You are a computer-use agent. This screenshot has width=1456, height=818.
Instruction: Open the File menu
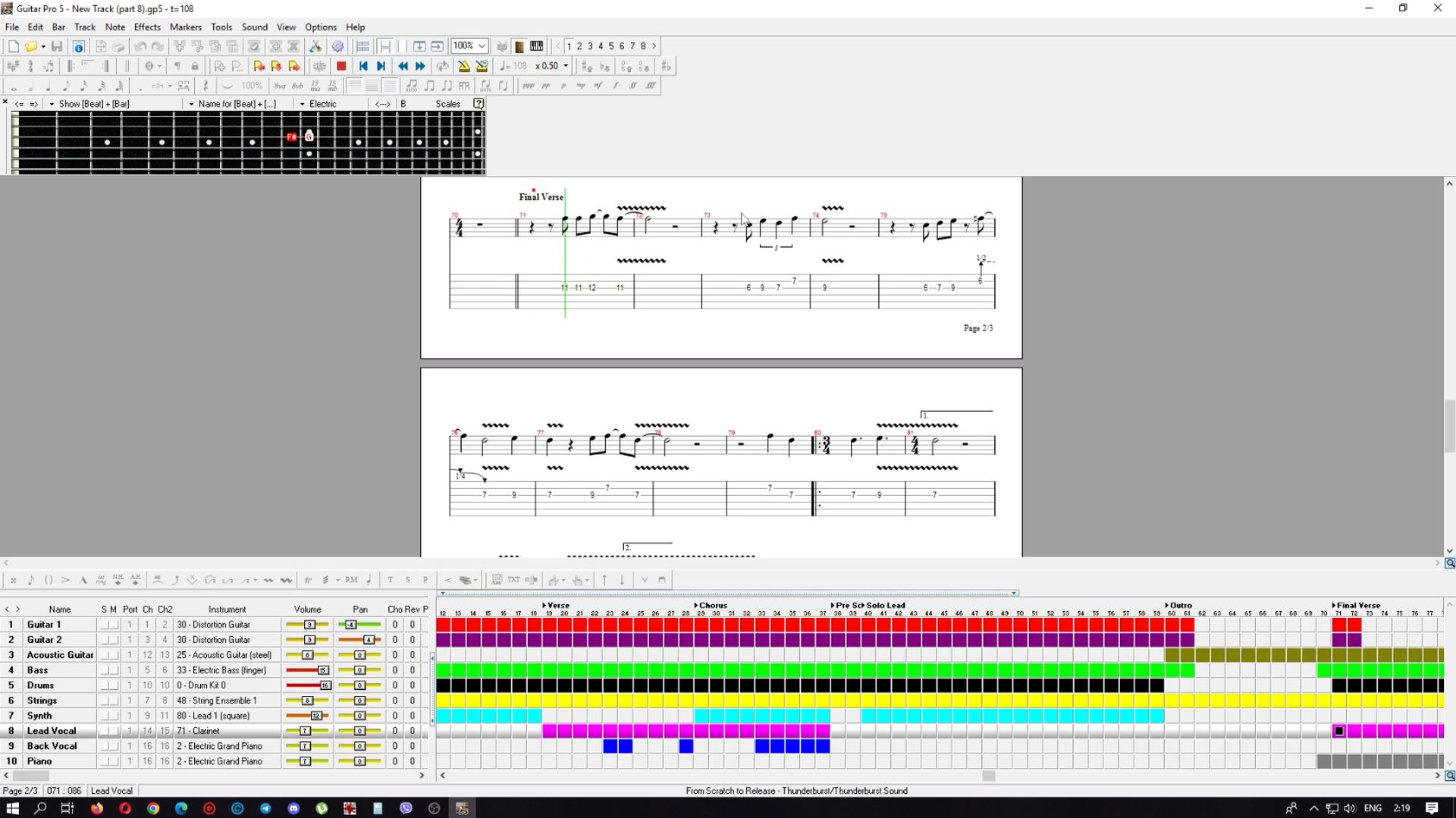coord(12,27)
